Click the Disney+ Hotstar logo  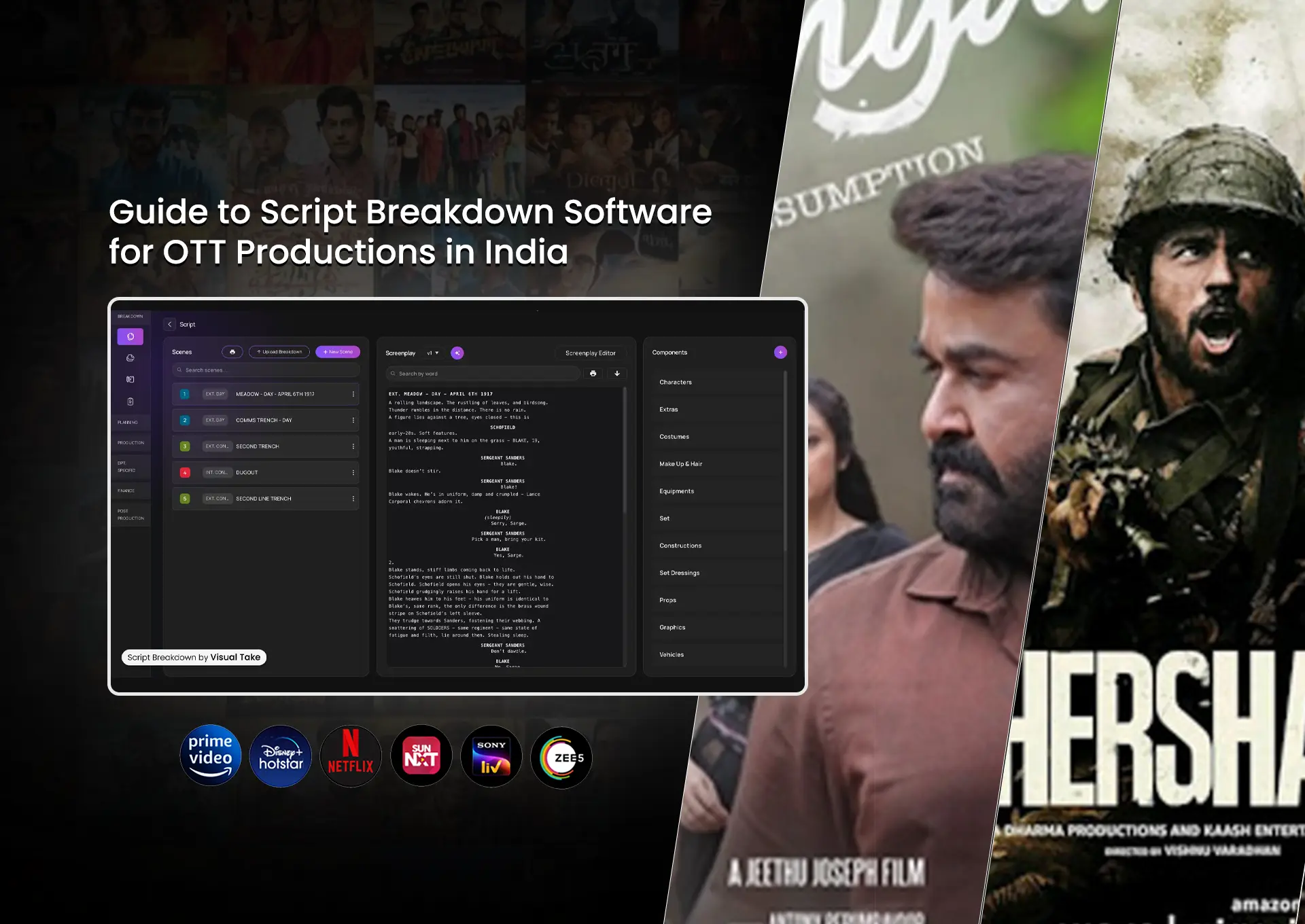(281, 756)
